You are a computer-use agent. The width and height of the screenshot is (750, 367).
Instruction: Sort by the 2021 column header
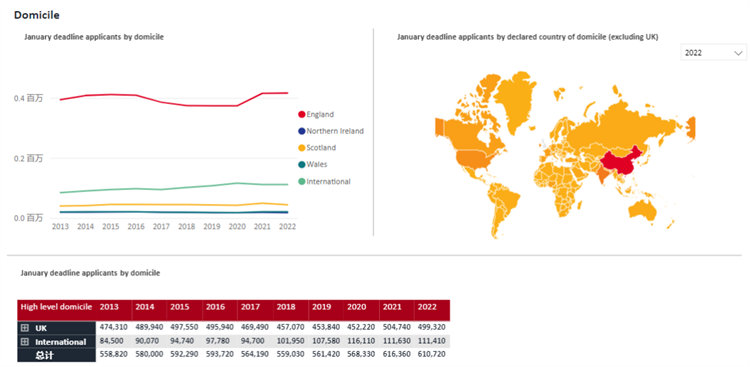[x=392, y=307]
